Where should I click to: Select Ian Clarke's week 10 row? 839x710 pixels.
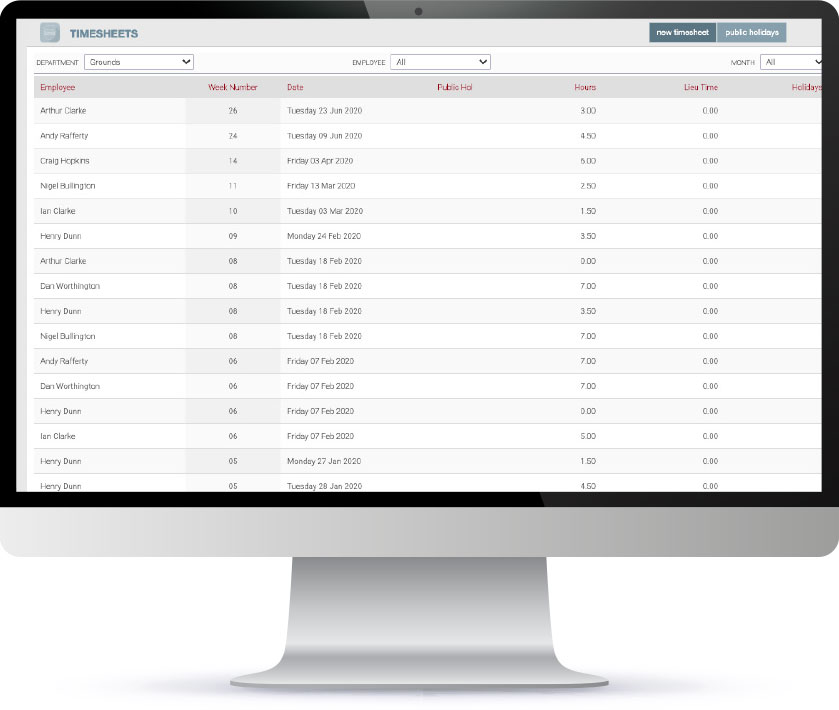pos(57,211)
